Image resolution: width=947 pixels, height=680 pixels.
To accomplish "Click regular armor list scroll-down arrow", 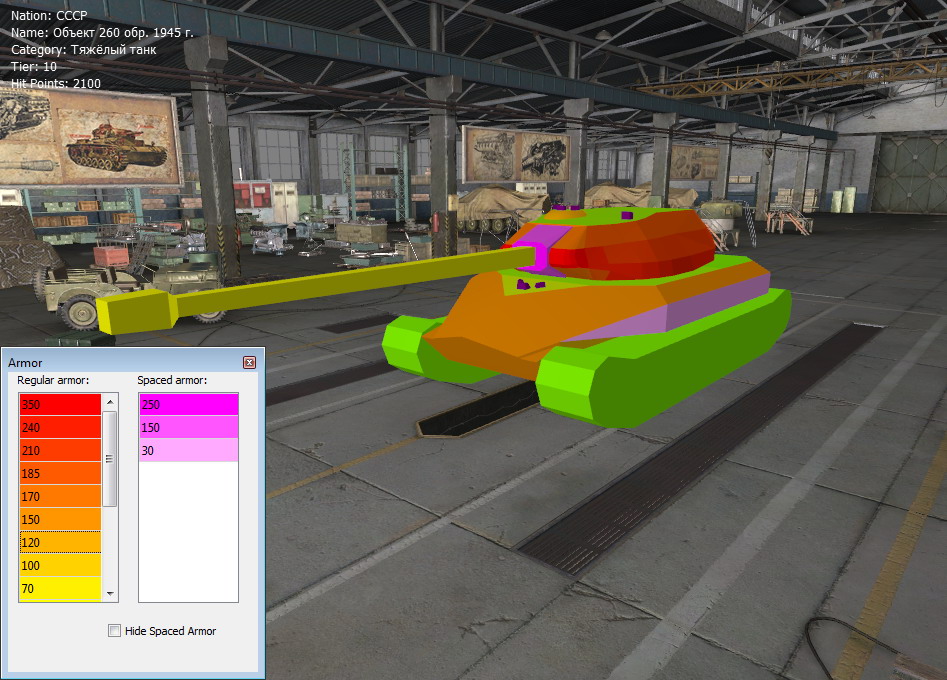I will pyautogui.click(x=110, y=594).
